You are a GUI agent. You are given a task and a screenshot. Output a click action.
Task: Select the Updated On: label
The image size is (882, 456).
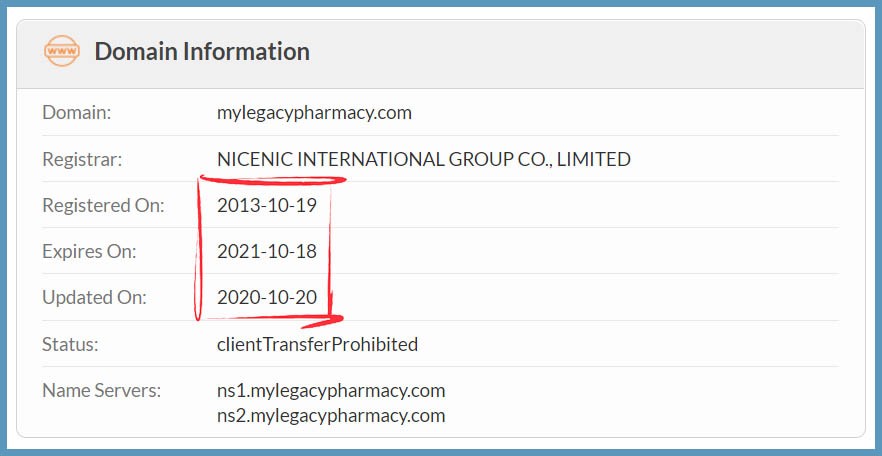(x=94, y=298)
